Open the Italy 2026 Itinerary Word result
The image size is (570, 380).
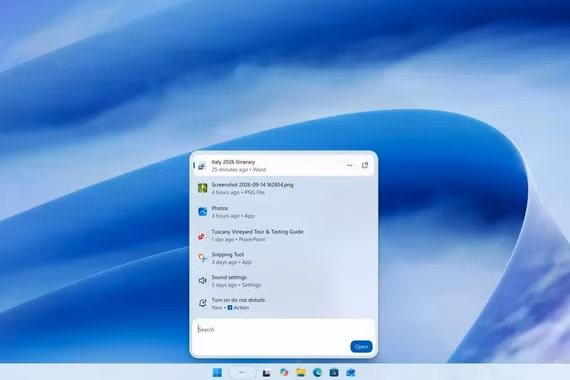(284, 166)
